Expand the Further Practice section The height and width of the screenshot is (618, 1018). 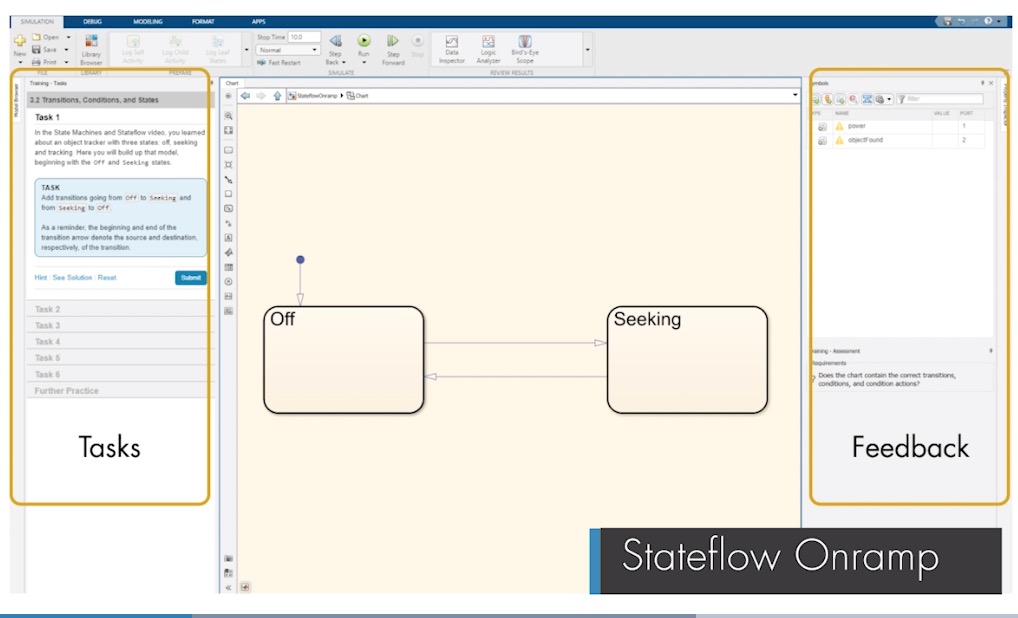click(119, 390)
